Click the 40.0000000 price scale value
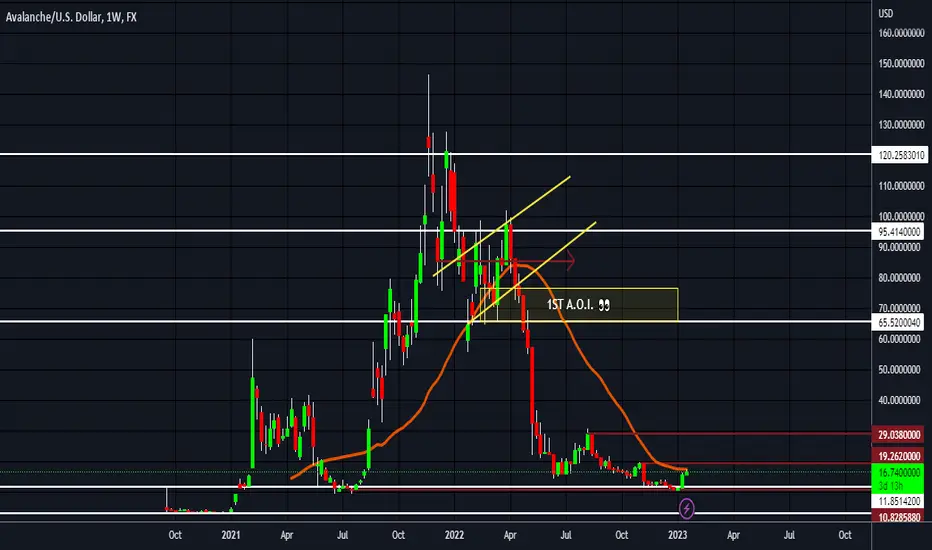 [901, 400]
